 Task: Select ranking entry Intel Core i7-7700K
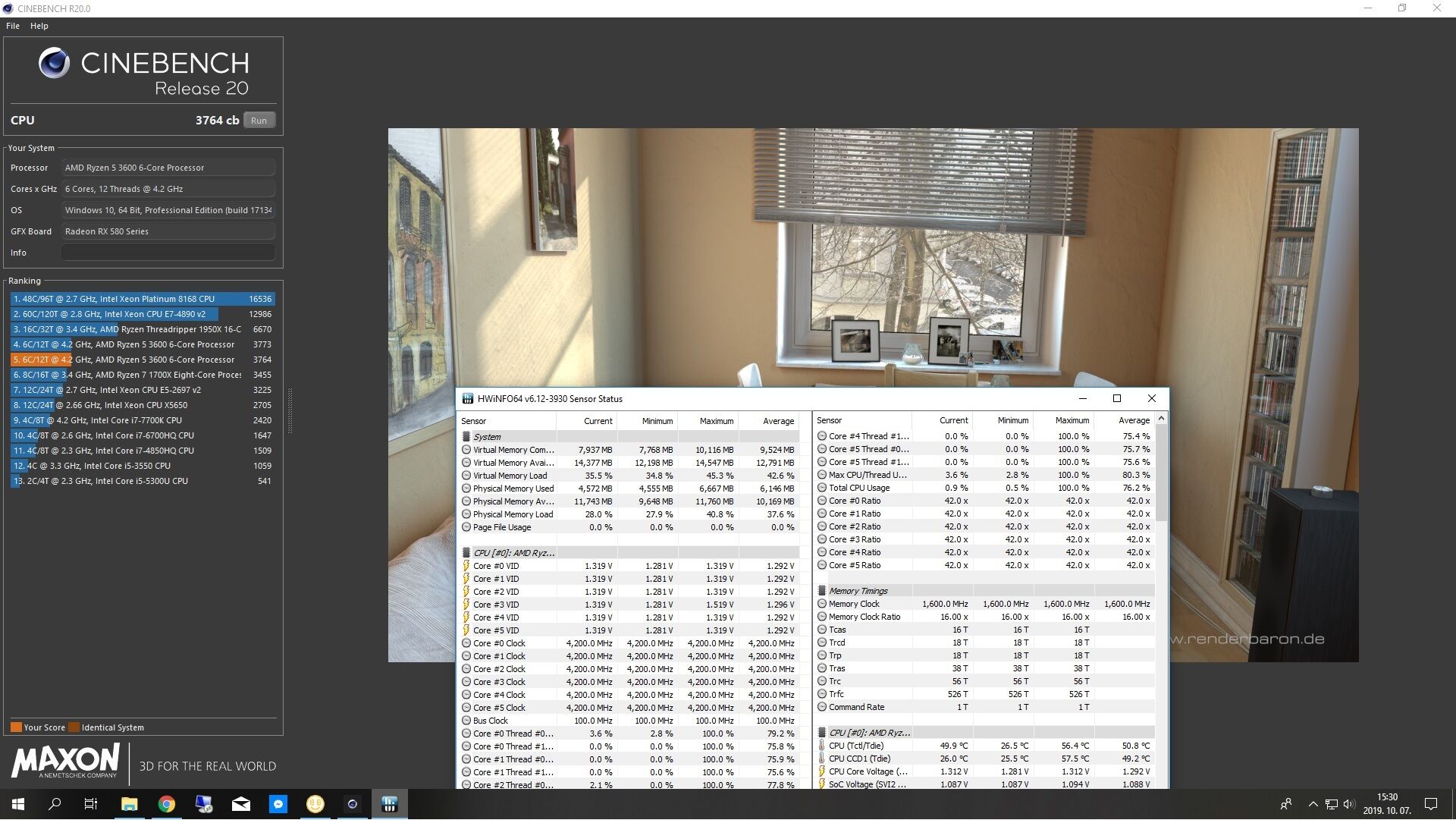[143, 420]
